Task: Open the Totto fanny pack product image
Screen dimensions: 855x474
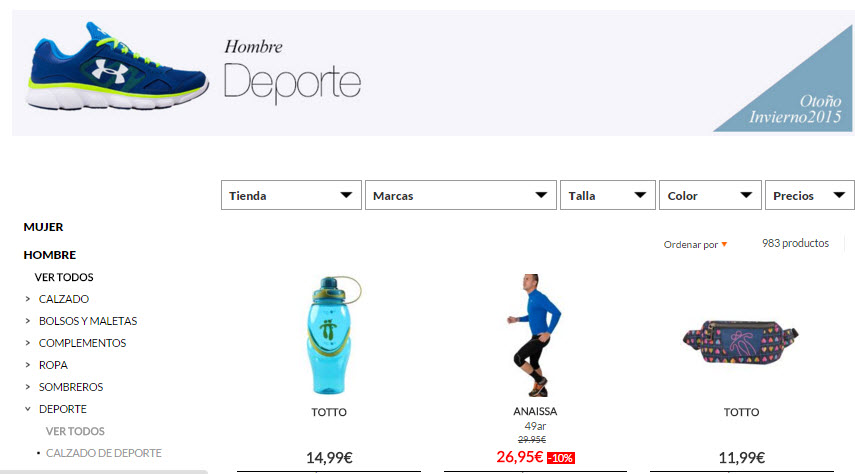Action: point(740,339)
